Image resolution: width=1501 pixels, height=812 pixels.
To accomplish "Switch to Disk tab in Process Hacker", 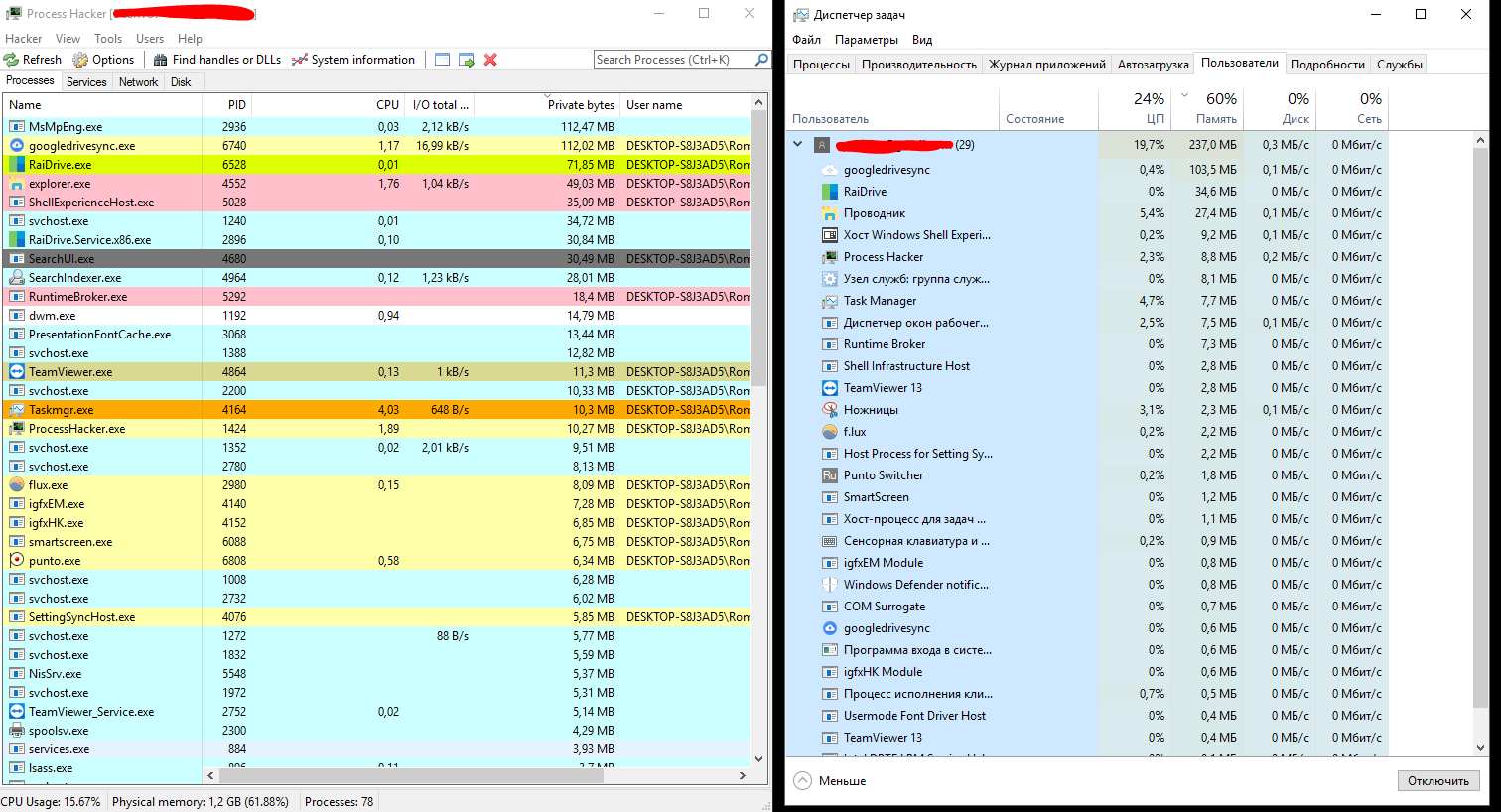I will (x=181, y=82).
